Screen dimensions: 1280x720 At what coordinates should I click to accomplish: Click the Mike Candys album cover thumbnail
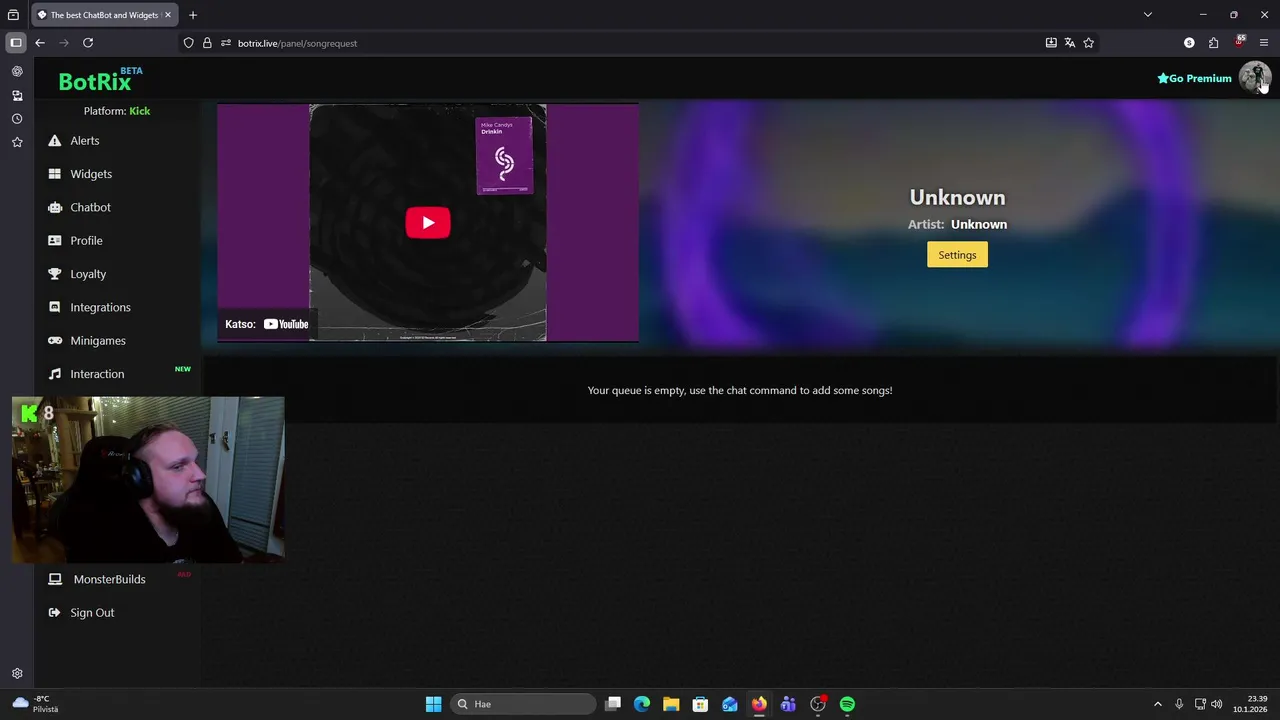pos(505,156)
